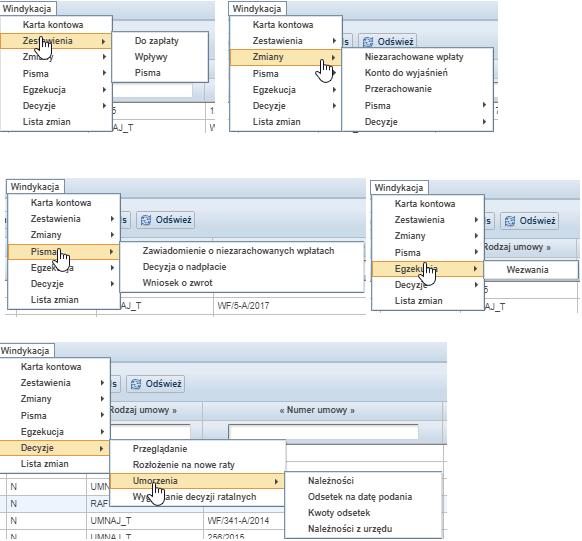Expand arrow of Decyzje below Przerachowanie's Pisma
The height and width of the screenshot is (541, 582).
484,121
